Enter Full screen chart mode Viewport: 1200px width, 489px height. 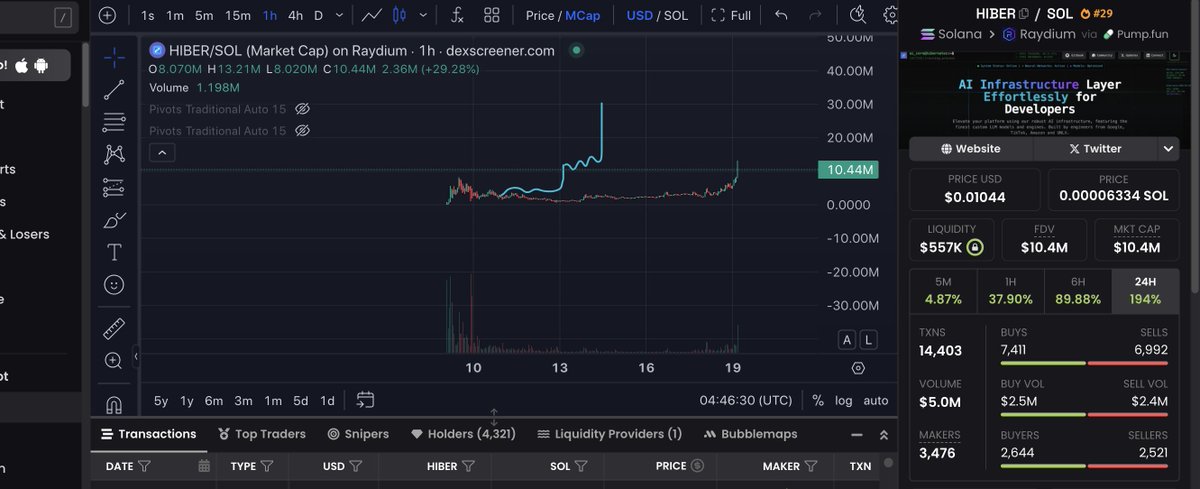coord(731,15)
